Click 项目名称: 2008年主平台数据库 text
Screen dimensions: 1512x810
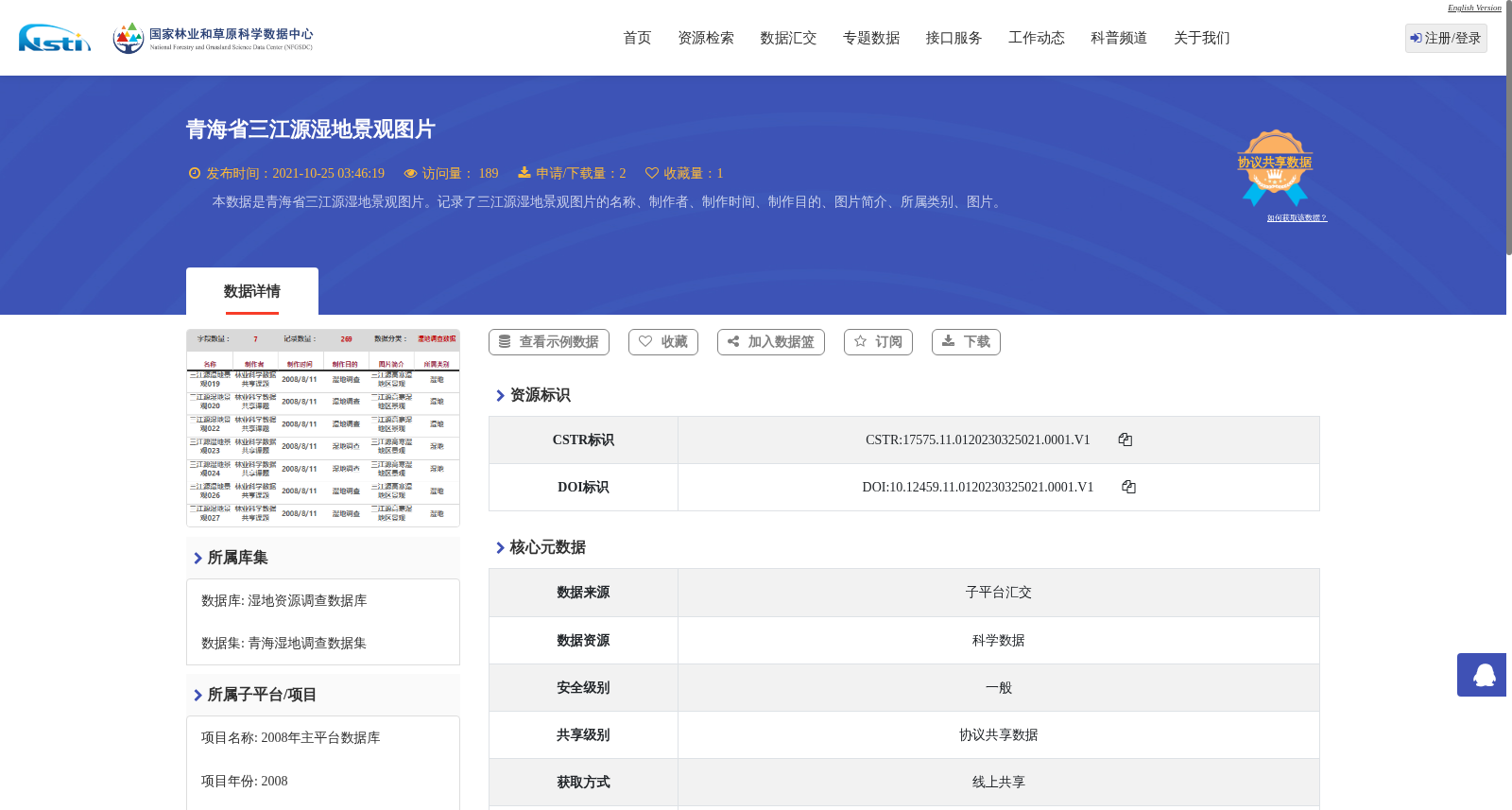(x=290, y=738)
